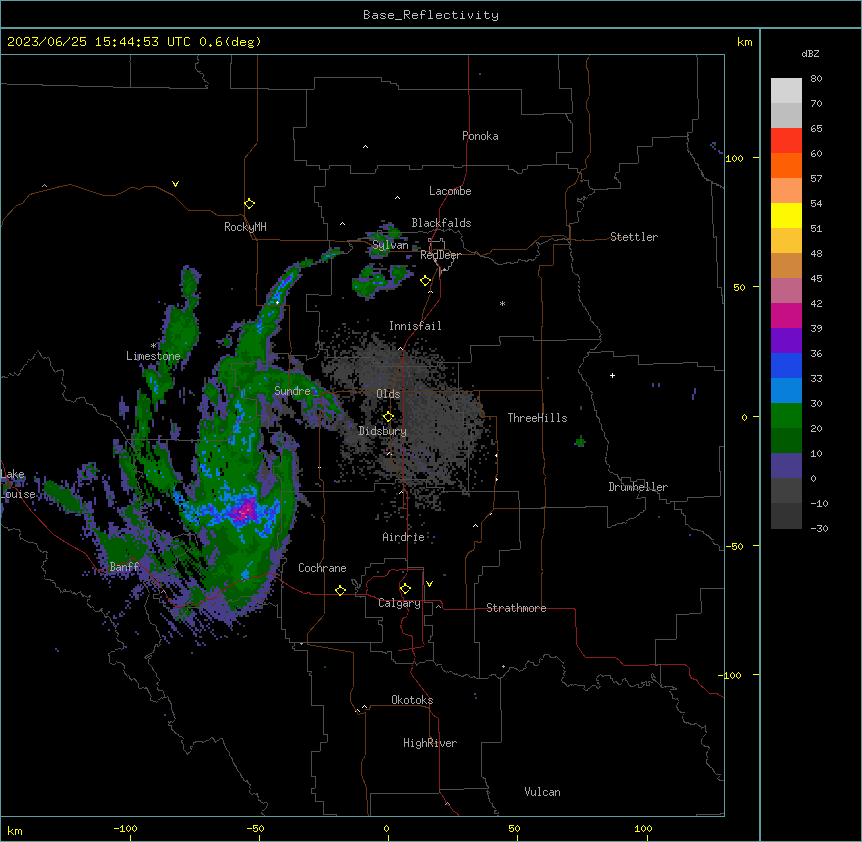Image resolution: width=862 pixels, height=842 pixels.
Task: Click the yellow diamond marker near RockyMH
Action: (x=250, y=204)
